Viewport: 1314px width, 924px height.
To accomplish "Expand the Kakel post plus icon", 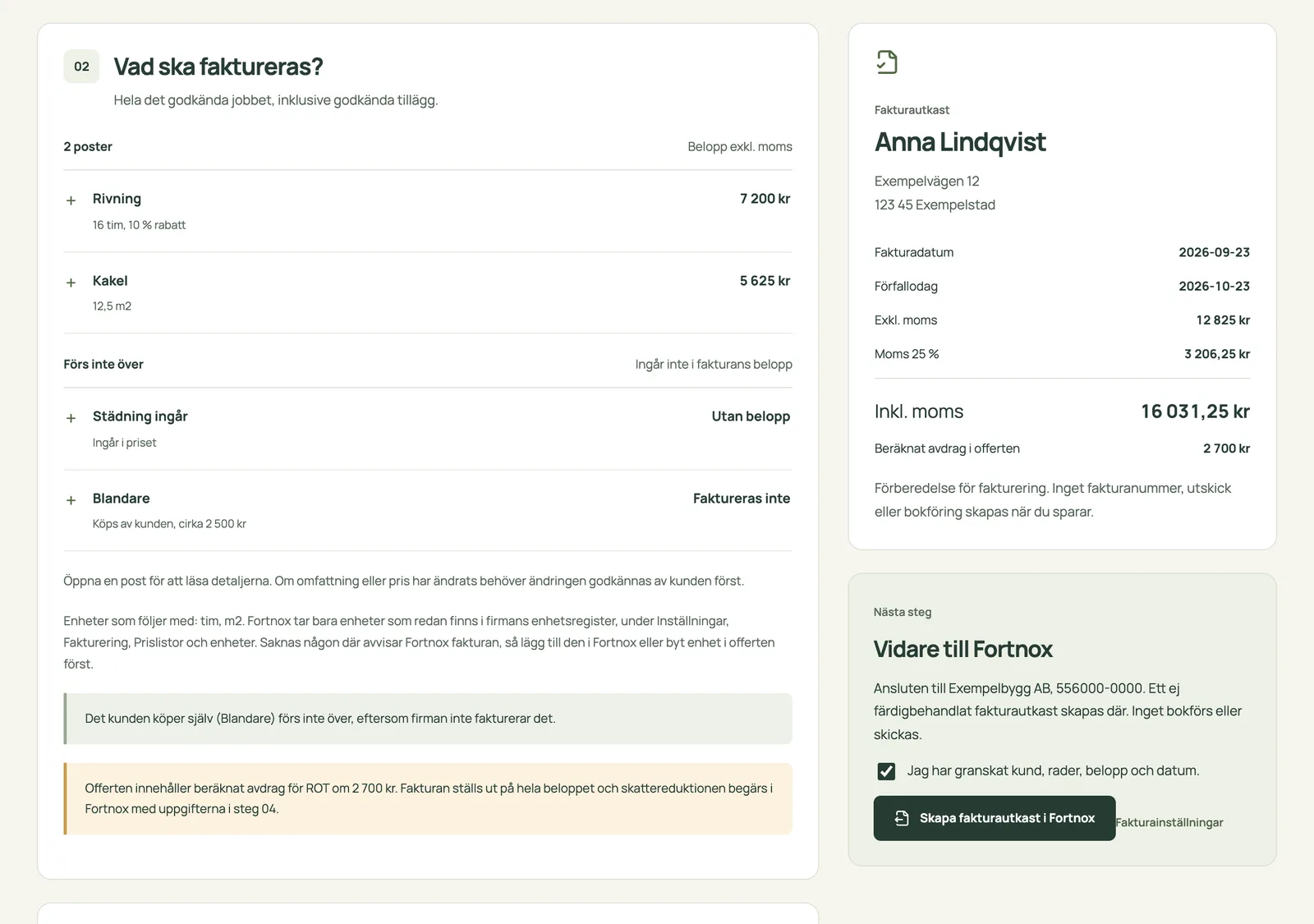I will click(71, 283).
